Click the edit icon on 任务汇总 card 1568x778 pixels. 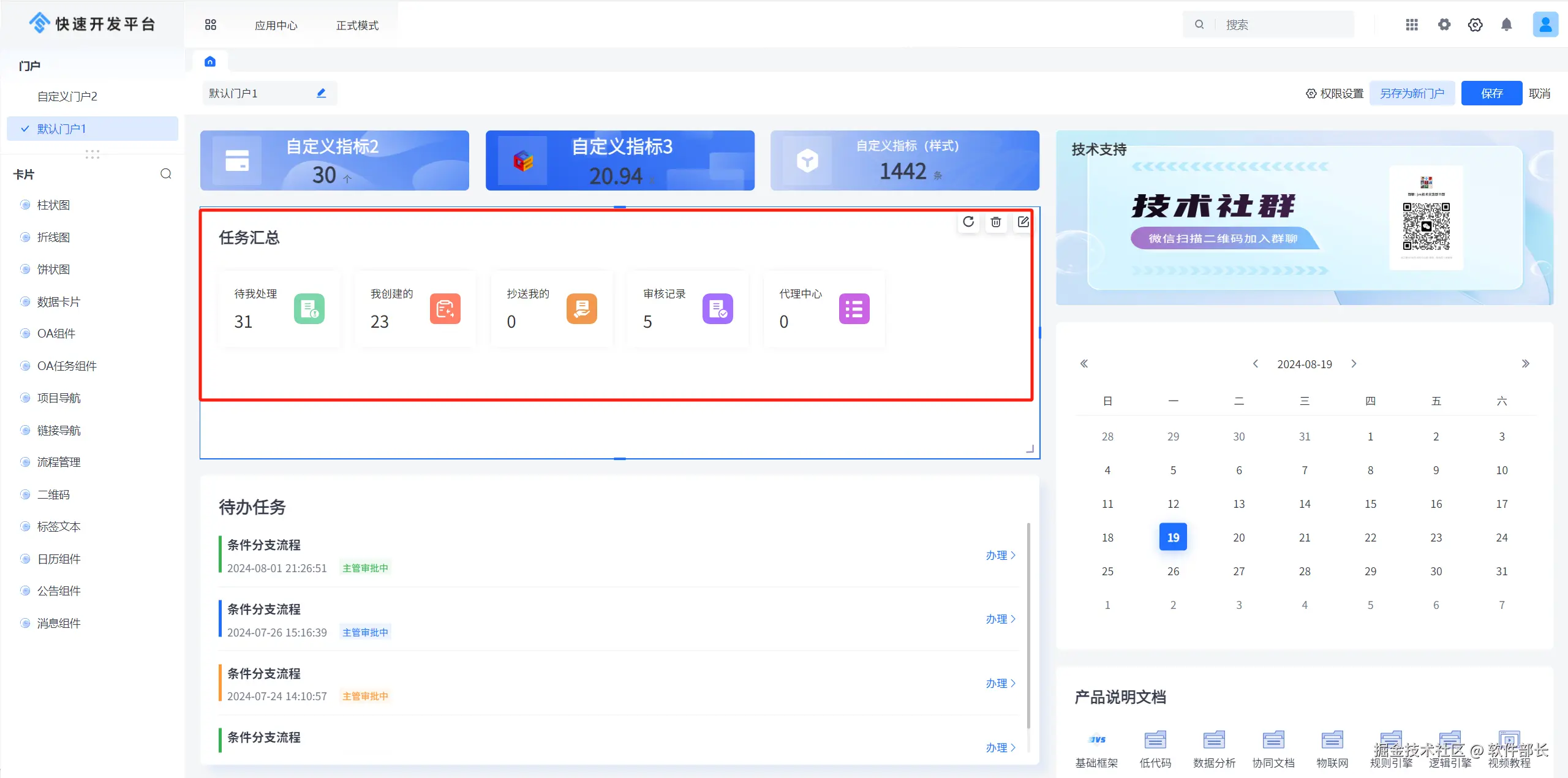pos(1023,222)
